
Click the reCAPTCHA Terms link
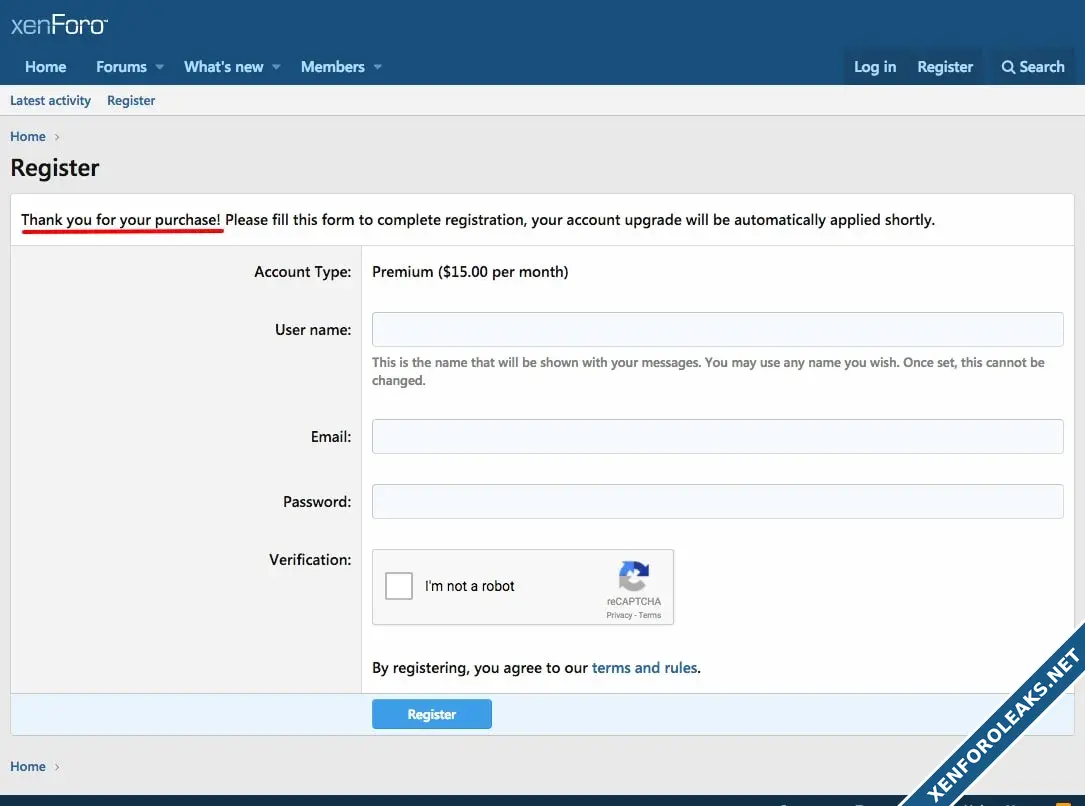tap(650, 615)
